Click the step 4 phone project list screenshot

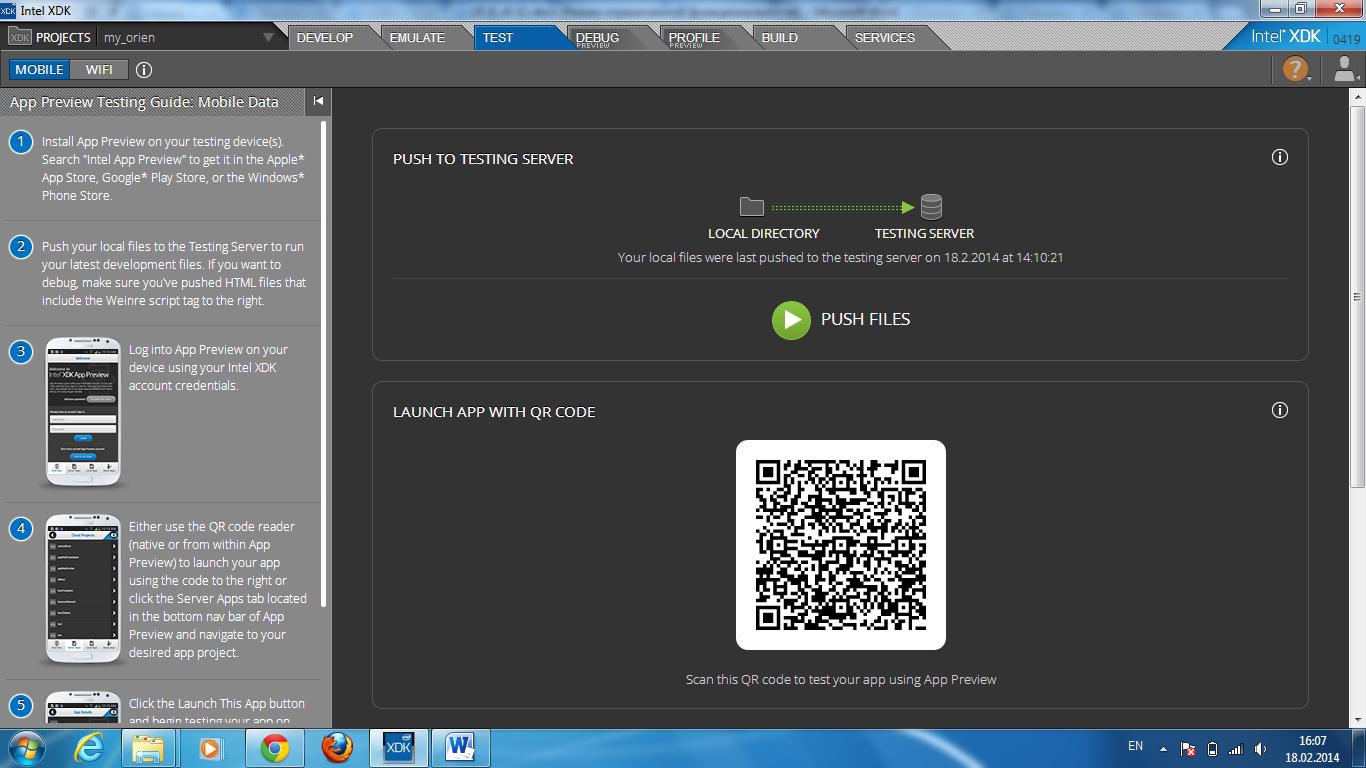(x=83, y=589)
